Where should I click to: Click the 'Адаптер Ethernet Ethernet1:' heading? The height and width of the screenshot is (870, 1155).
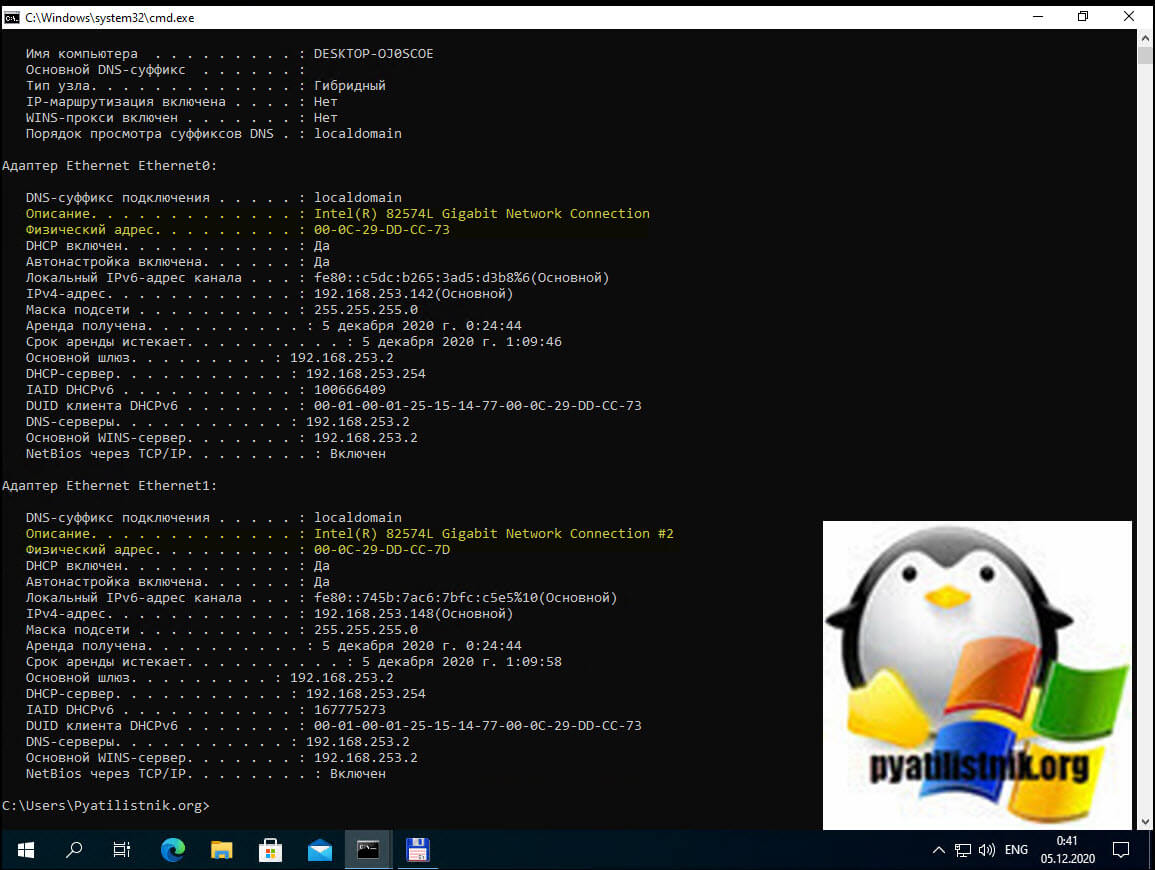[x=110, y=486]
